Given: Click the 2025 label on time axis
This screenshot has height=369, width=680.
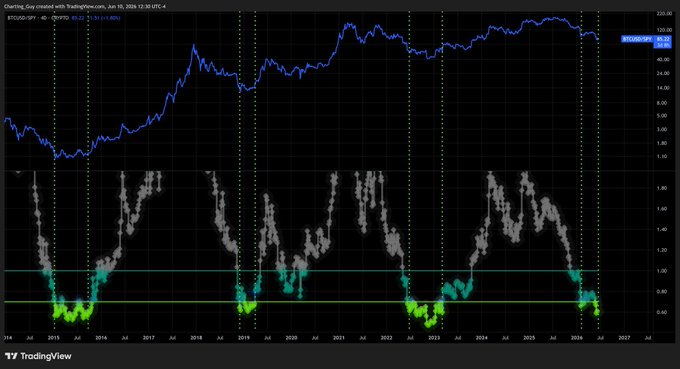Looking at the screenshot, I should click(529, 337).
